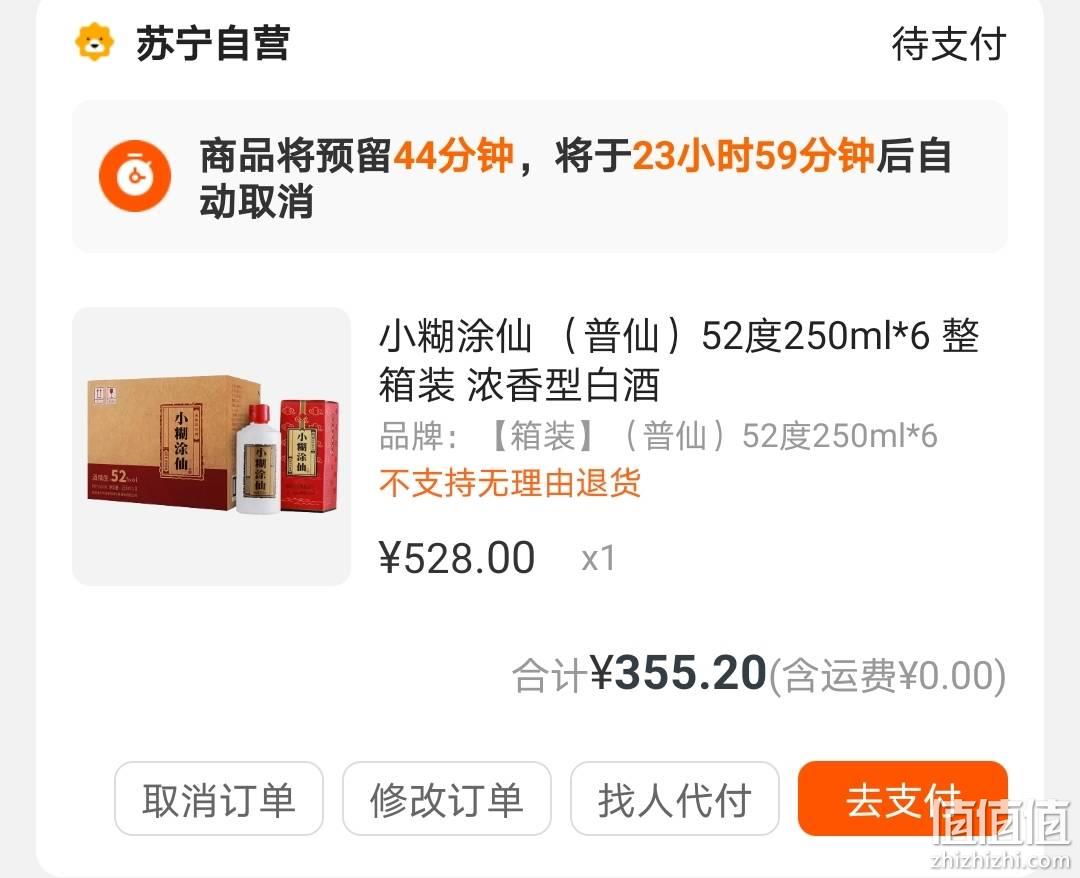Tap the white liquor bottle in thumbnail

[257, 459]
